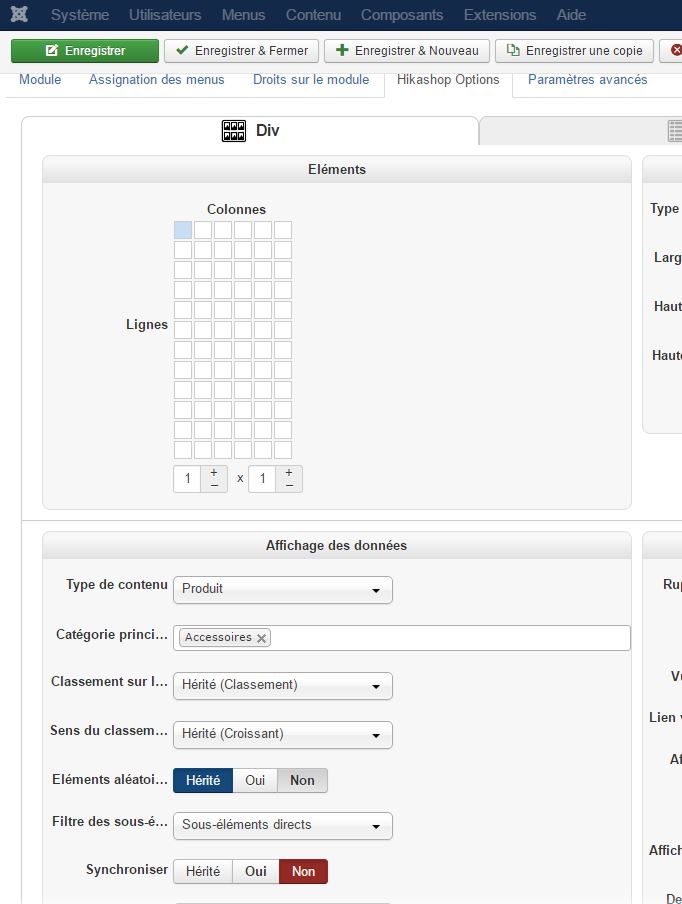The height and width of the screenshot is (904, 682).
Task: Expand the sort direction Croissant dropdown
Action: pyautogui.click(x=282, y=735)
